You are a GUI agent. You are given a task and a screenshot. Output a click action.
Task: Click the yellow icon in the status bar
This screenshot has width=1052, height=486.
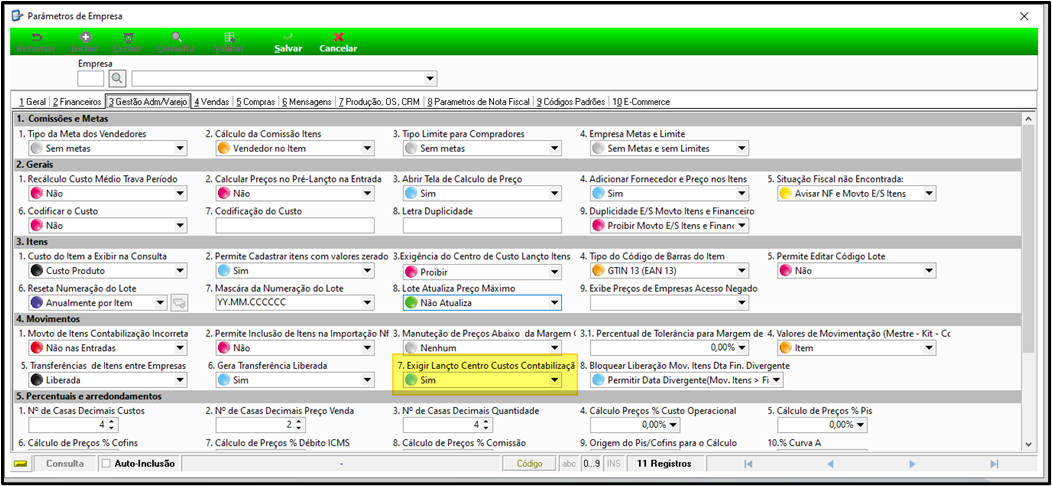tap(21, 464)
